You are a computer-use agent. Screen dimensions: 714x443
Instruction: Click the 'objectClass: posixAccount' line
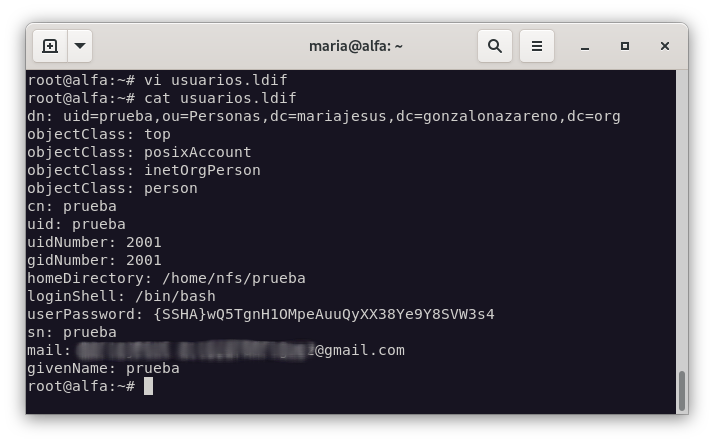pos(139,152)
